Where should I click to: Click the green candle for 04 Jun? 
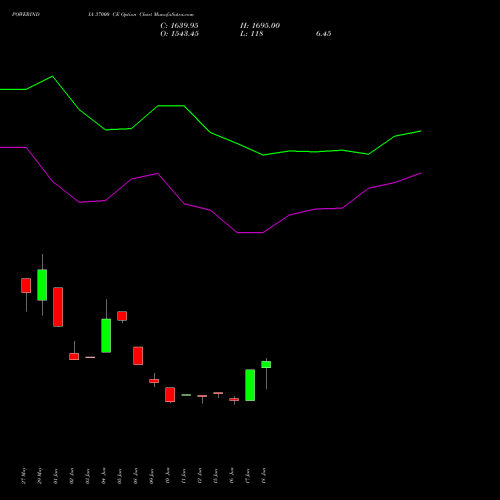pos(106,335)
